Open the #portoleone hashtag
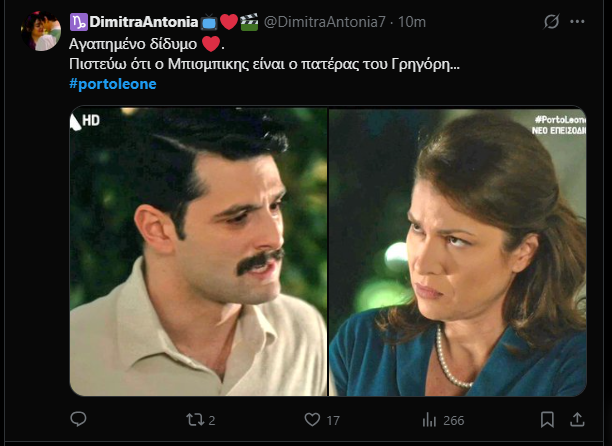Viewport: 612px width, 446px height. tap(113, 83)
